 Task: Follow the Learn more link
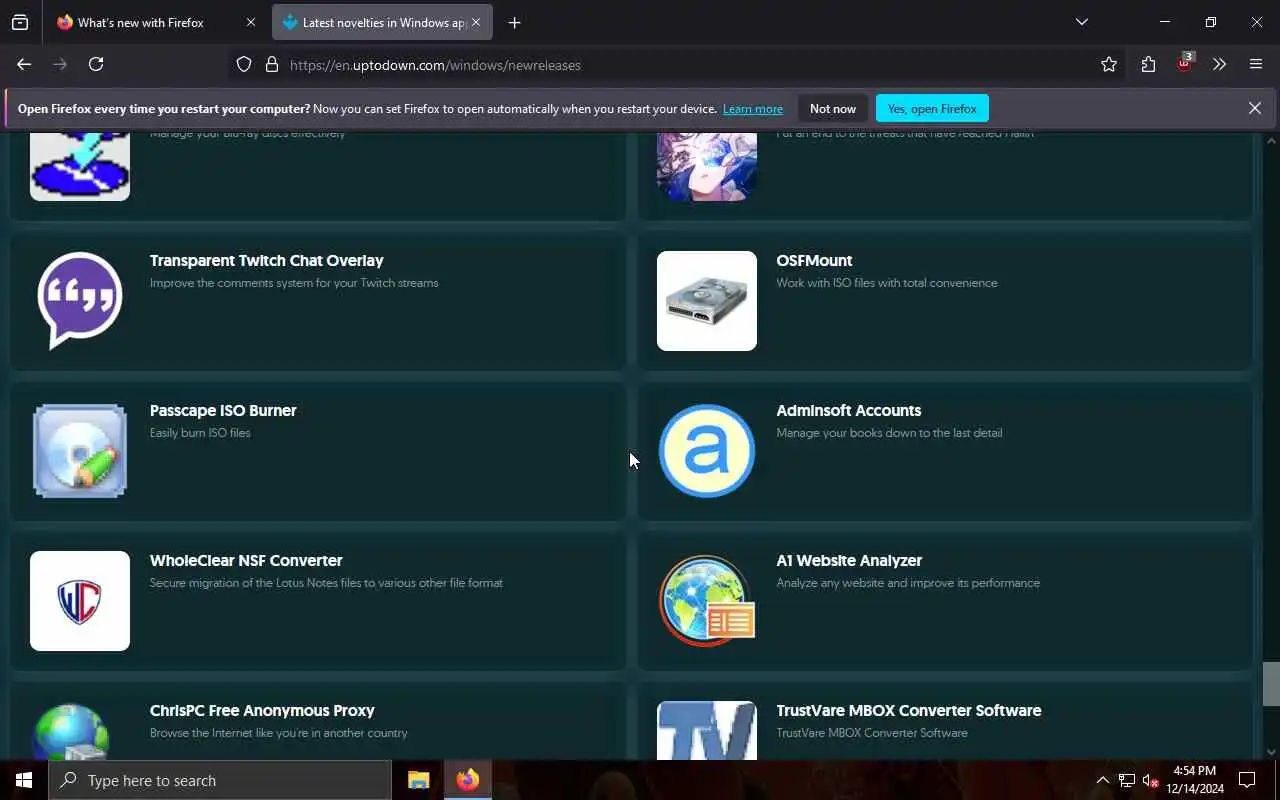pyautogui.click(x=753, y=109)
